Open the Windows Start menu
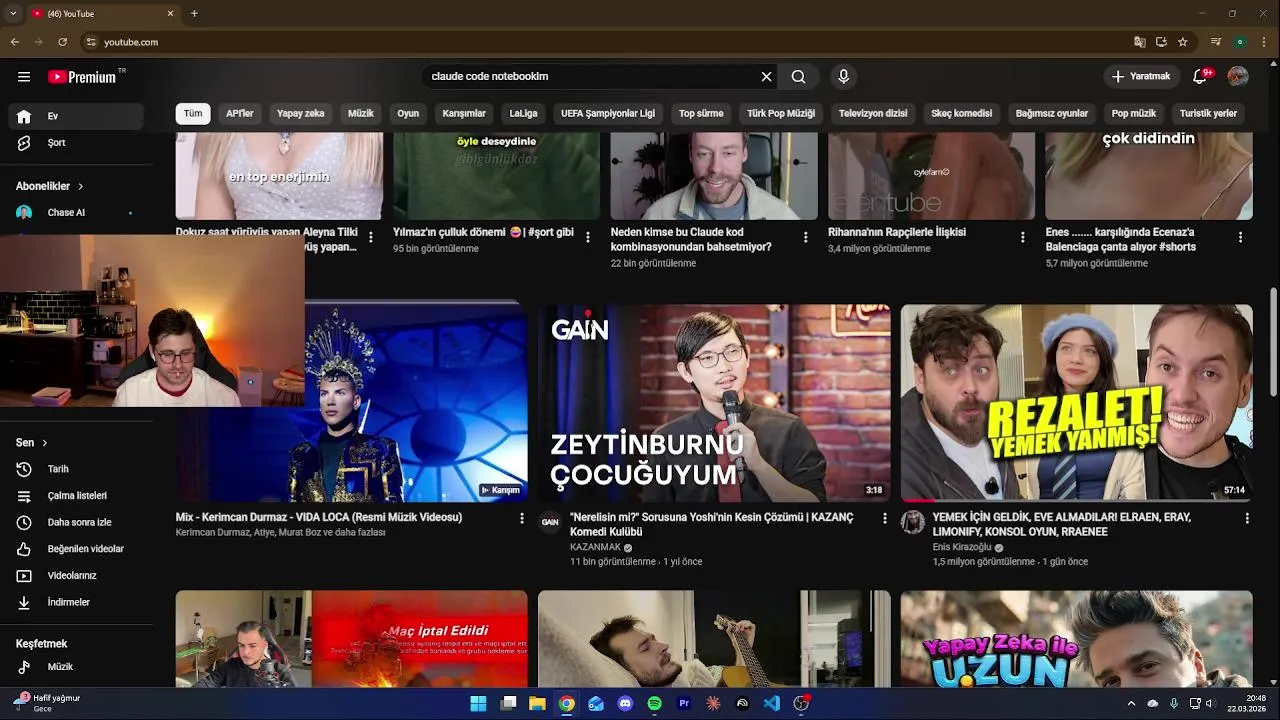The width and height of the screenshot is (1280, 720). click(478, 704)
